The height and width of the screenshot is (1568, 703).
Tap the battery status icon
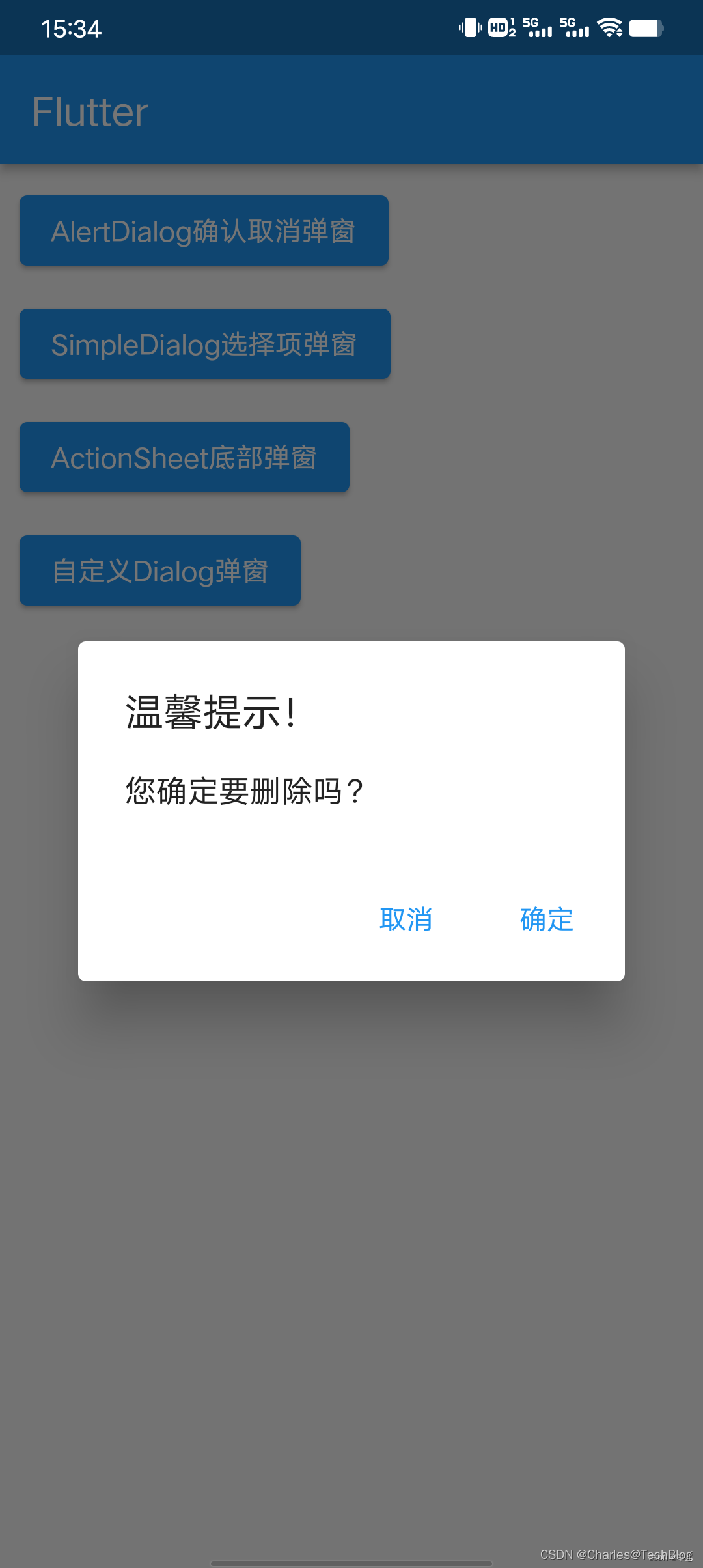point(646,28)
